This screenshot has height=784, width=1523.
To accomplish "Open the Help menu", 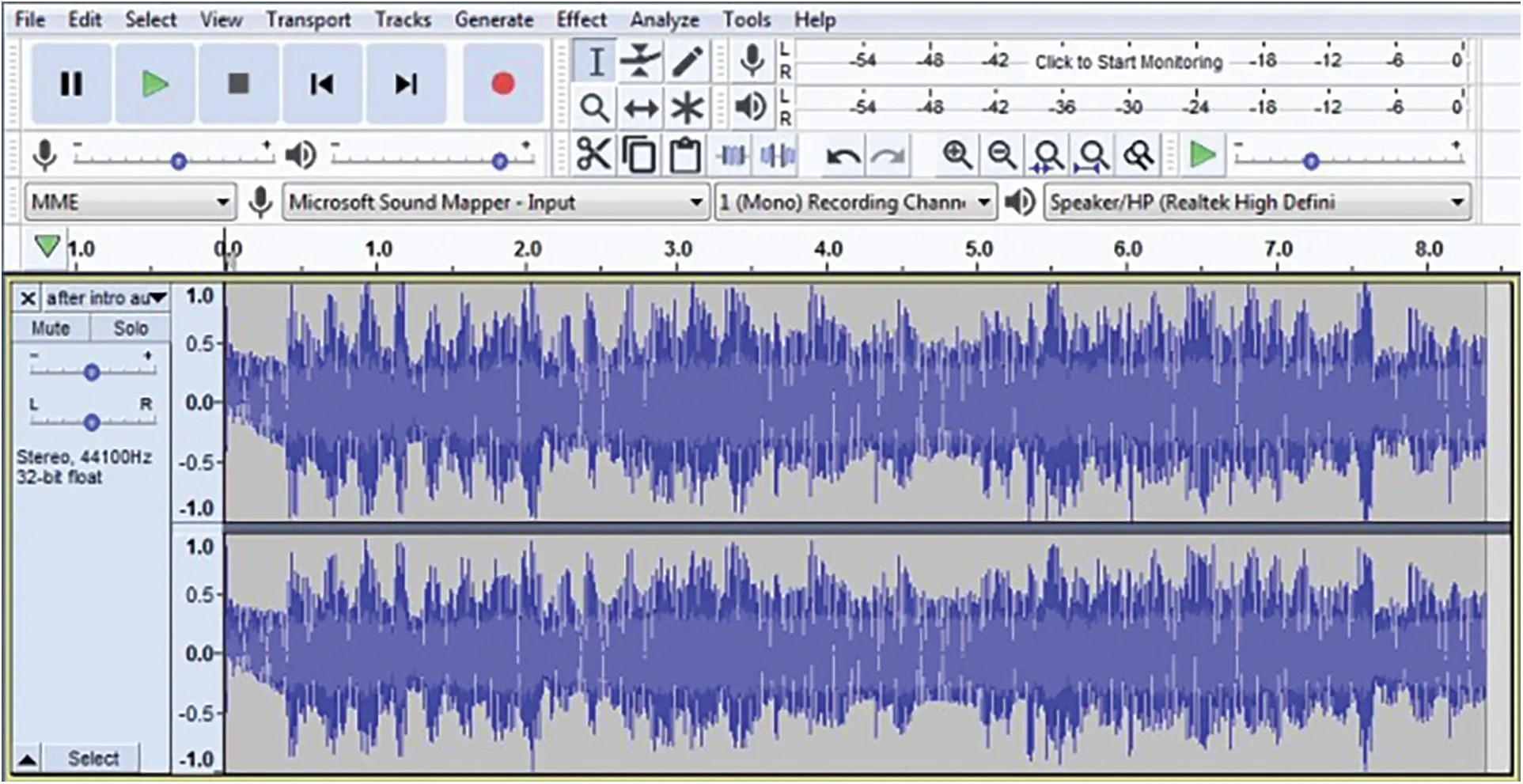I will (815, 20).
